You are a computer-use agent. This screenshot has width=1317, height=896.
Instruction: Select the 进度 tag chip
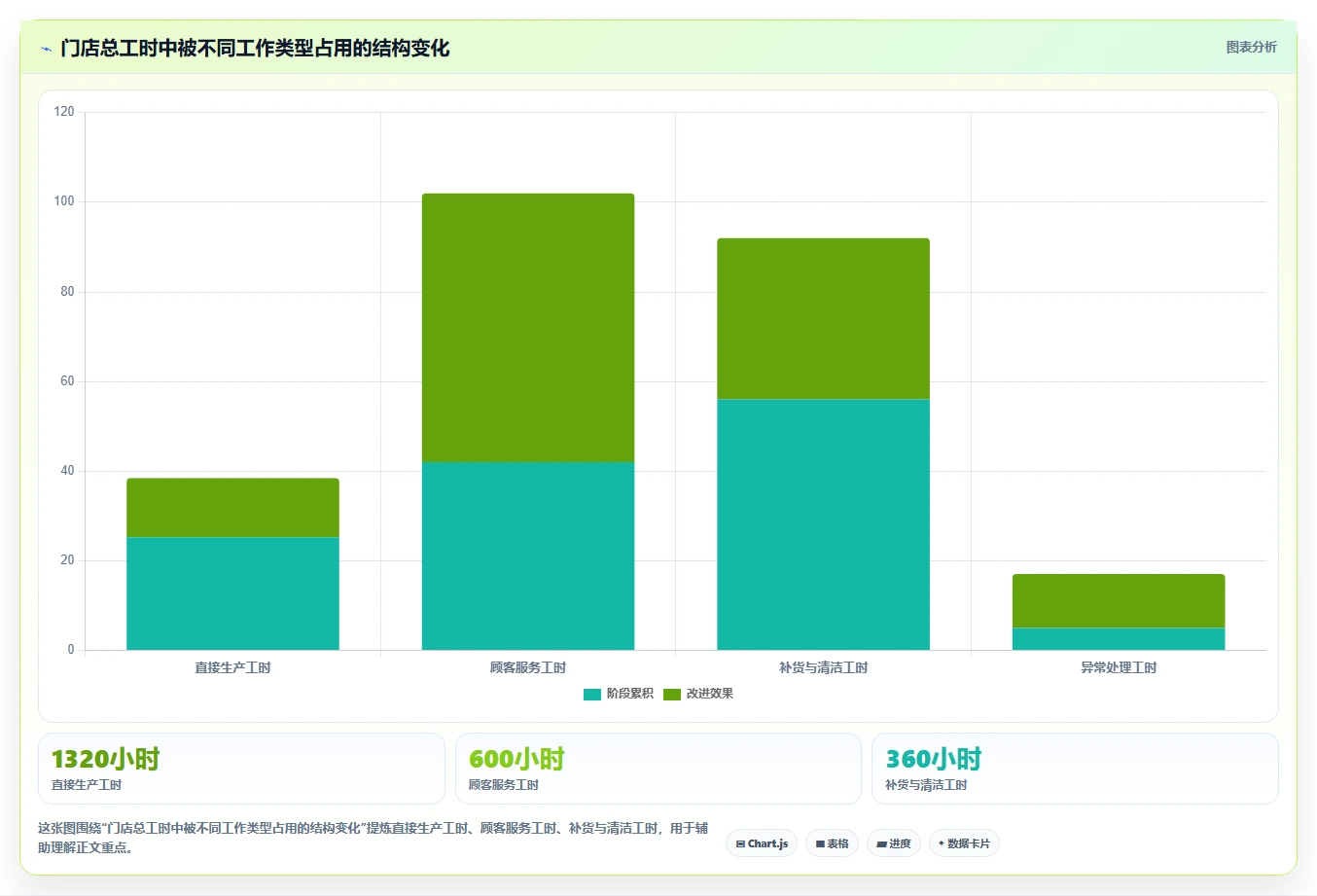click(894, 843)
